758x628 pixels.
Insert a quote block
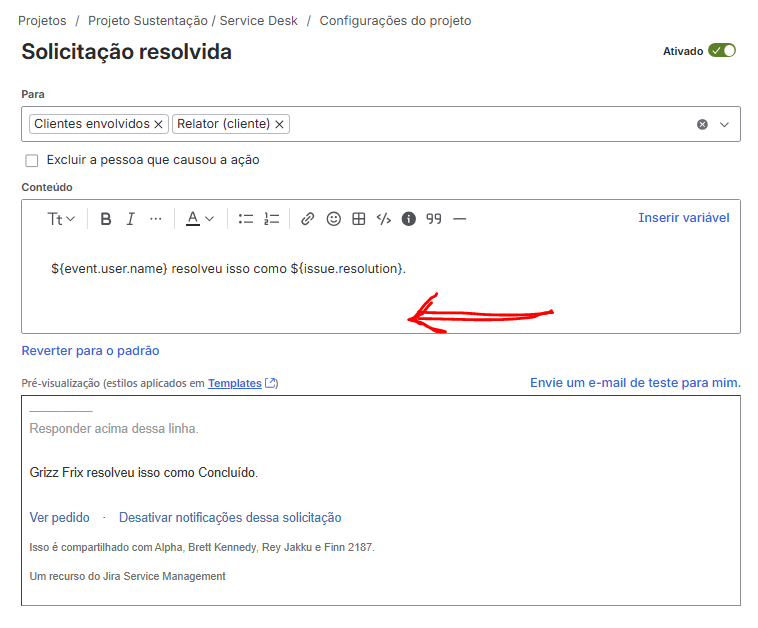coord(434,219)
